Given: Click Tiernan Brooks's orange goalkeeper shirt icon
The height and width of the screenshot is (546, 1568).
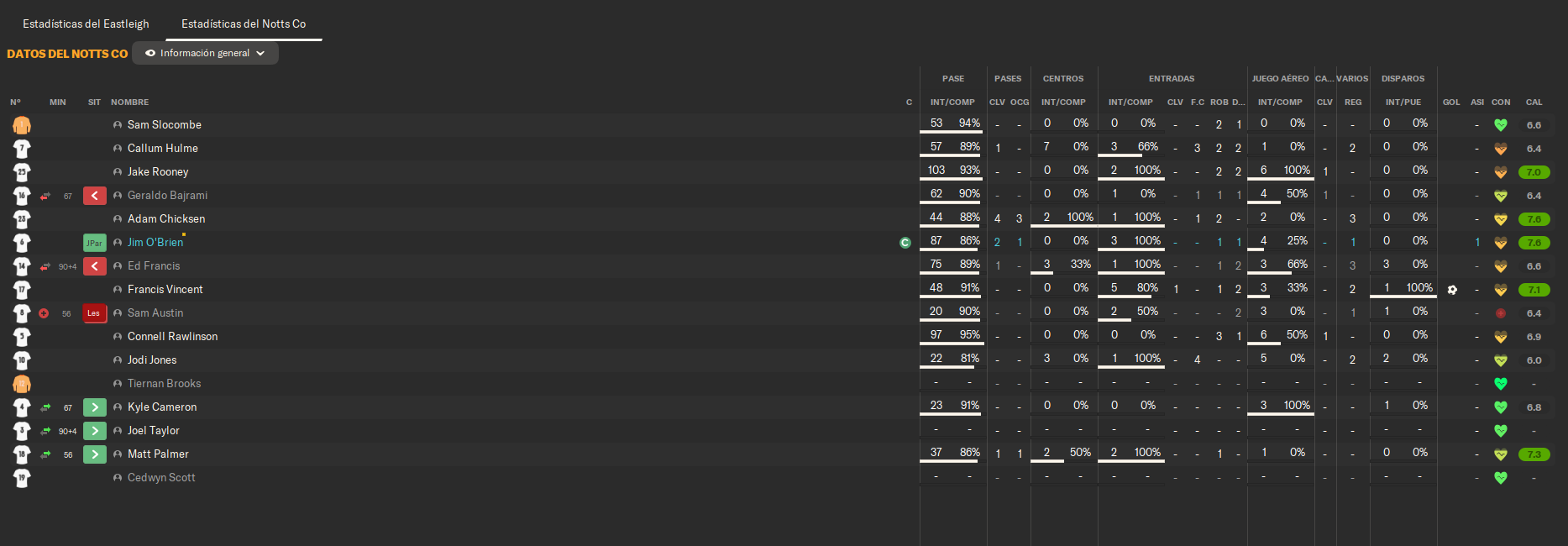Looking at the screenshot, I should click(22, 384).
